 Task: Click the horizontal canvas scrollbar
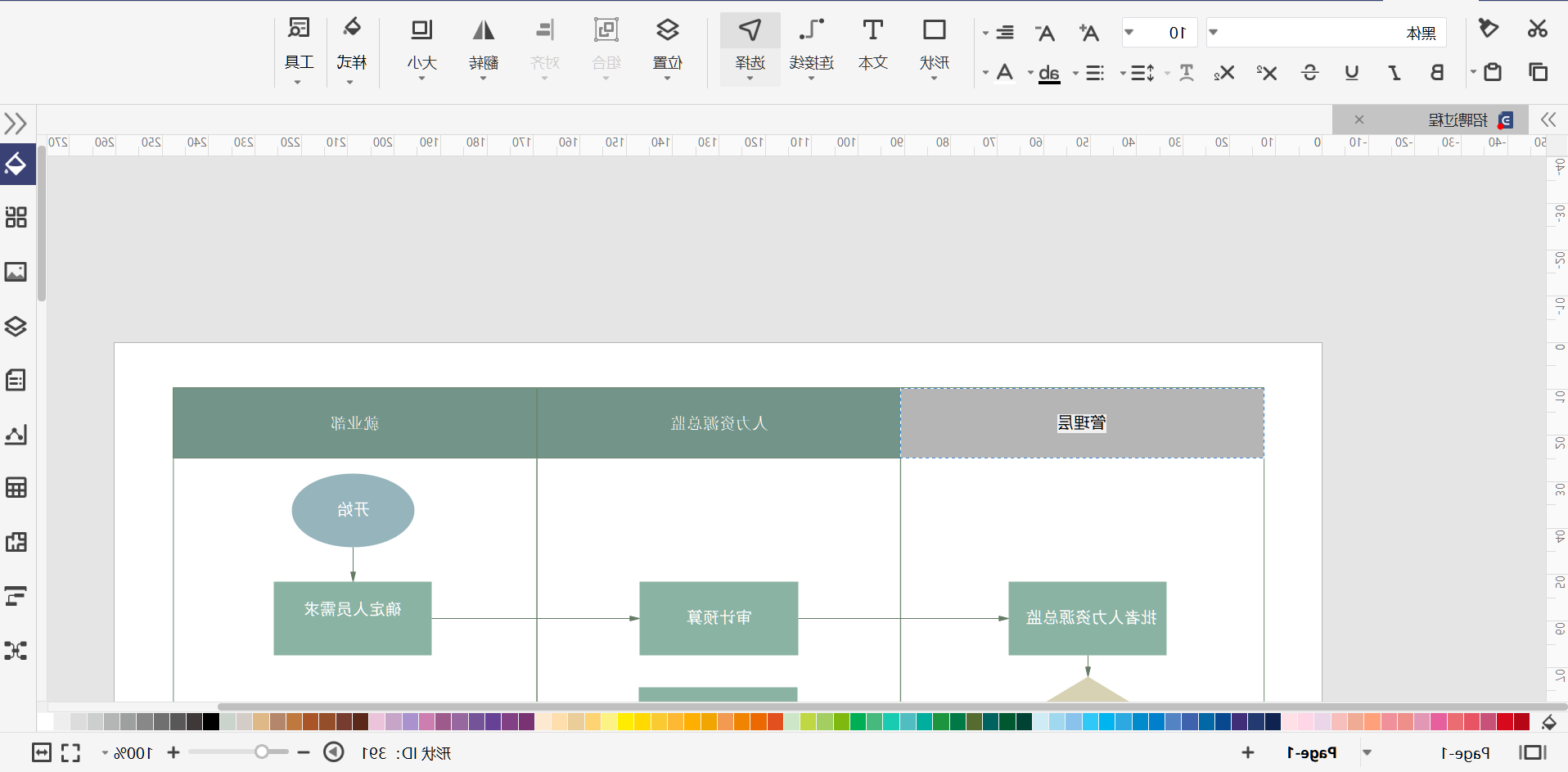pyautogui.click(x=892, y=707)
